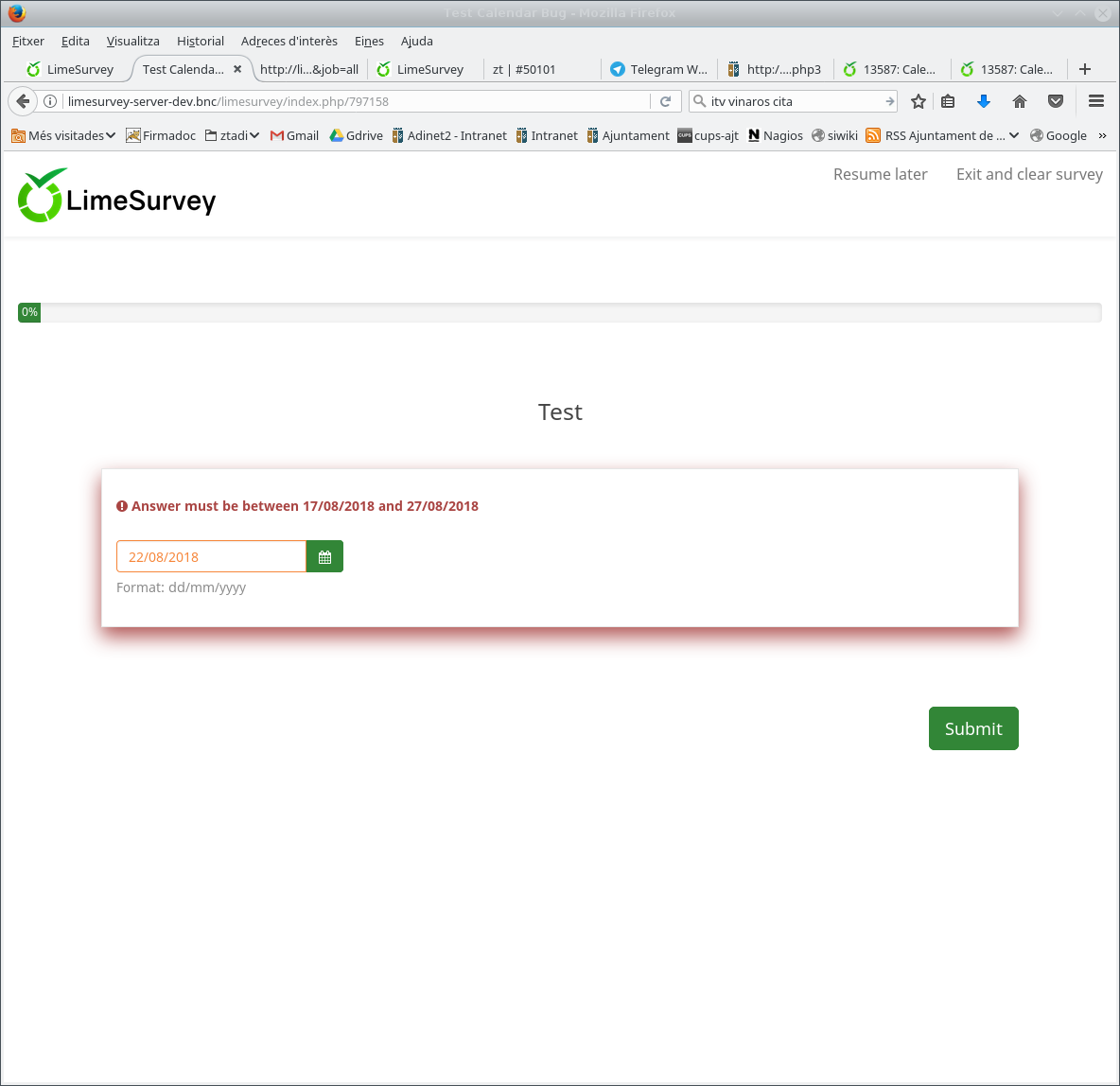Click the 0% survey progress bar
This screenshot has height=1086, width=1120.
[559, 312]
